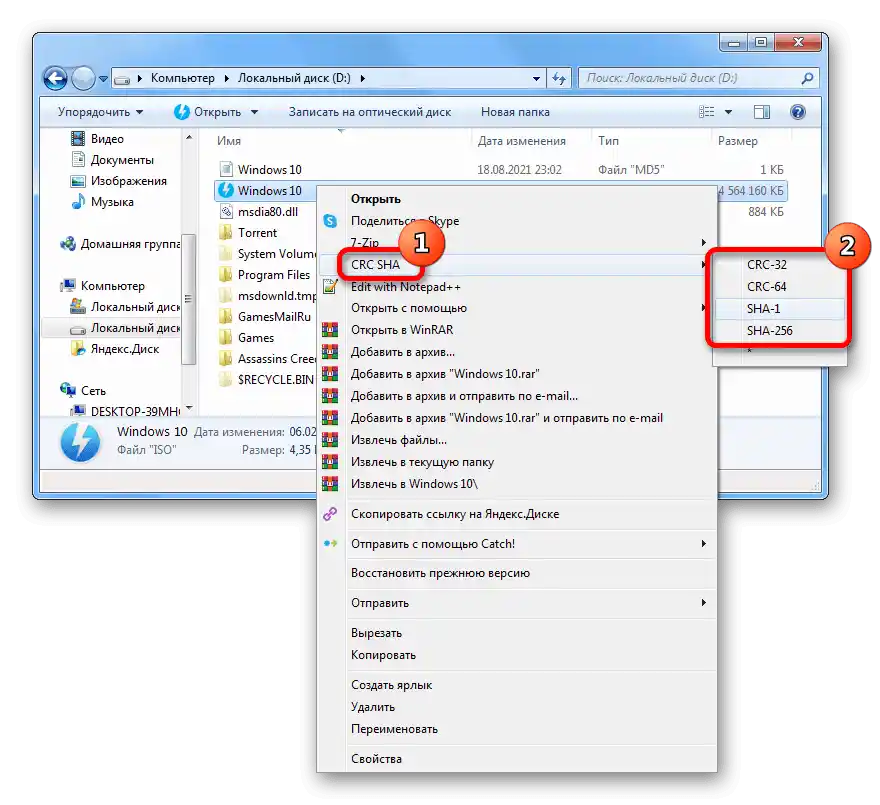Screen dimensions: 880x805
Task: Open the view options dropdown arrow
Action: 728,112
